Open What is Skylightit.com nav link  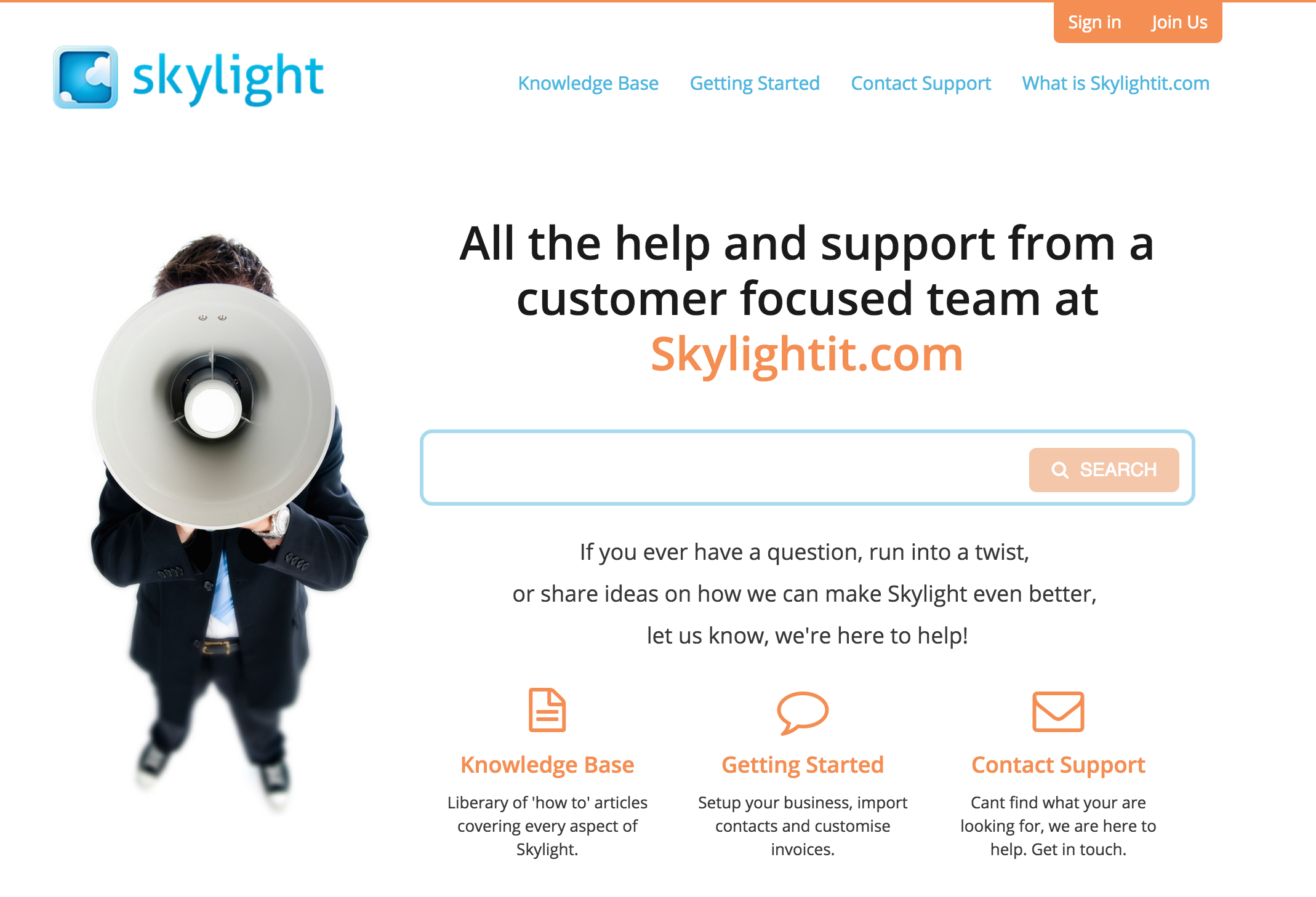[1115, 83]
